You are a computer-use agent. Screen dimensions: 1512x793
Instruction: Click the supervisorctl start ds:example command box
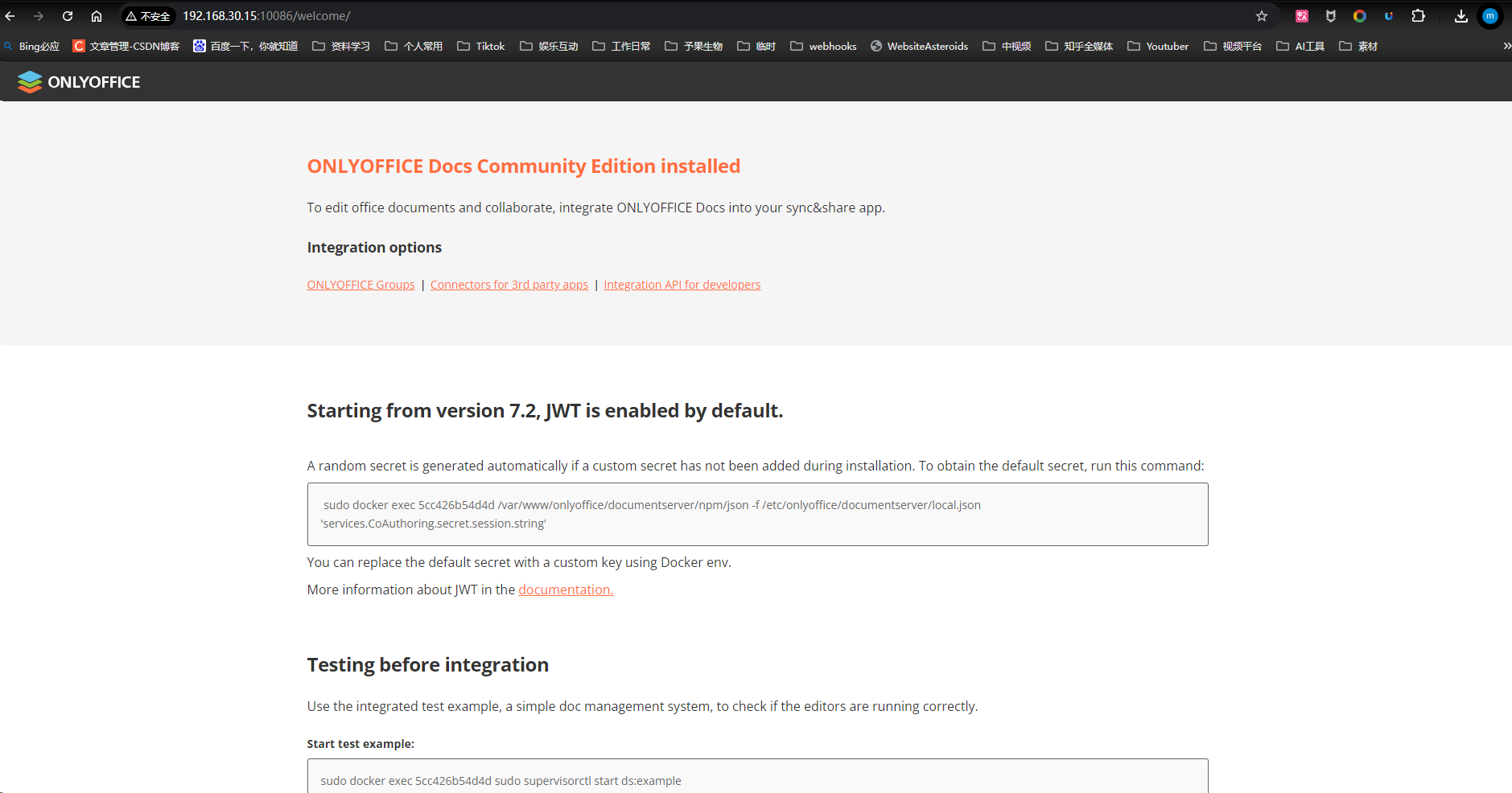tap(757, 776)
